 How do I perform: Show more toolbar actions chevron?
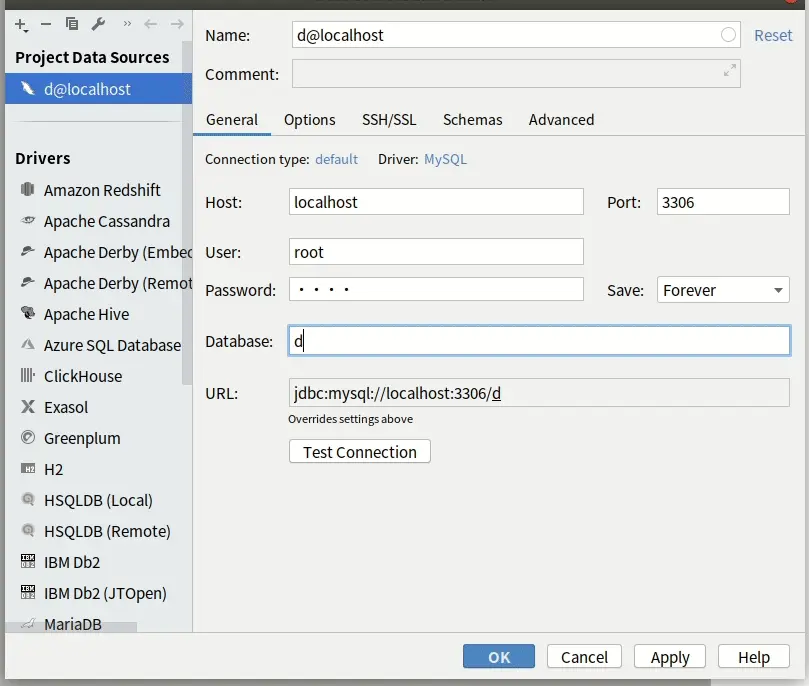click(127, 24)
